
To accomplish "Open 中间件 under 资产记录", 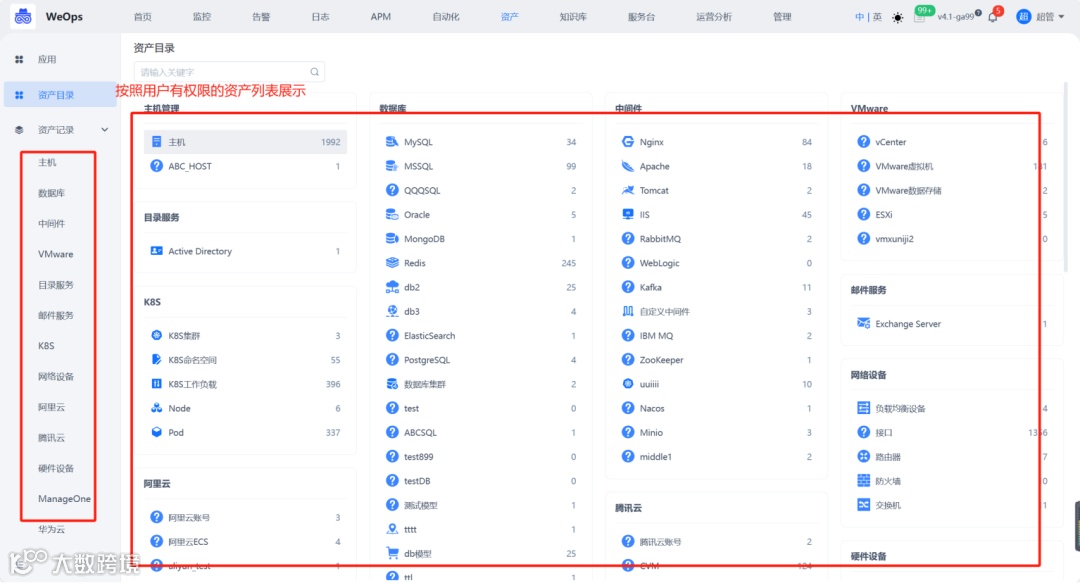I will (x=52, y=223).
